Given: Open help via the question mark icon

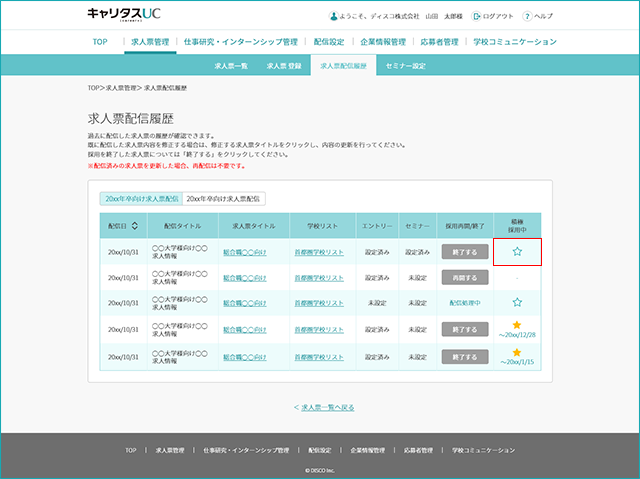Looking at the screenshot, I should pos(527,16).
